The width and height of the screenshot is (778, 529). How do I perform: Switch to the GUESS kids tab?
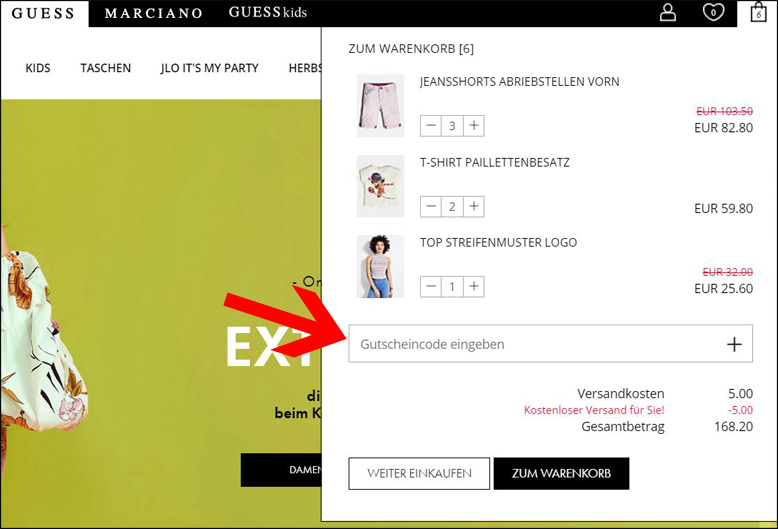click(267, 12)
